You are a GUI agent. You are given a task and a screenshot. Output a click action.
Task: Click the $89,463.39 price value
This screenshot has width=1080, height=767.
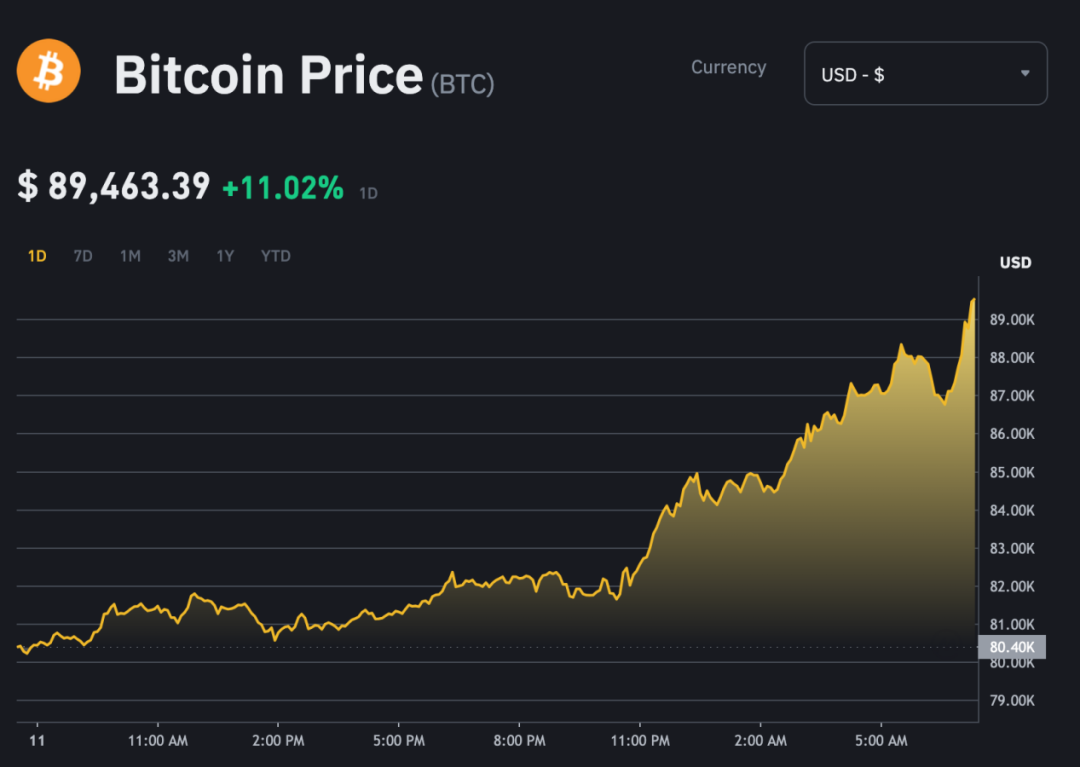point(114,186)
